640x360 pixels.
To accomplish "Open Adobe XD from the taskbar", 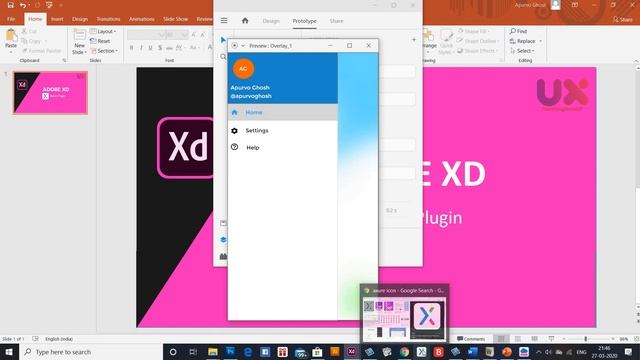I will tap(351, 351).
